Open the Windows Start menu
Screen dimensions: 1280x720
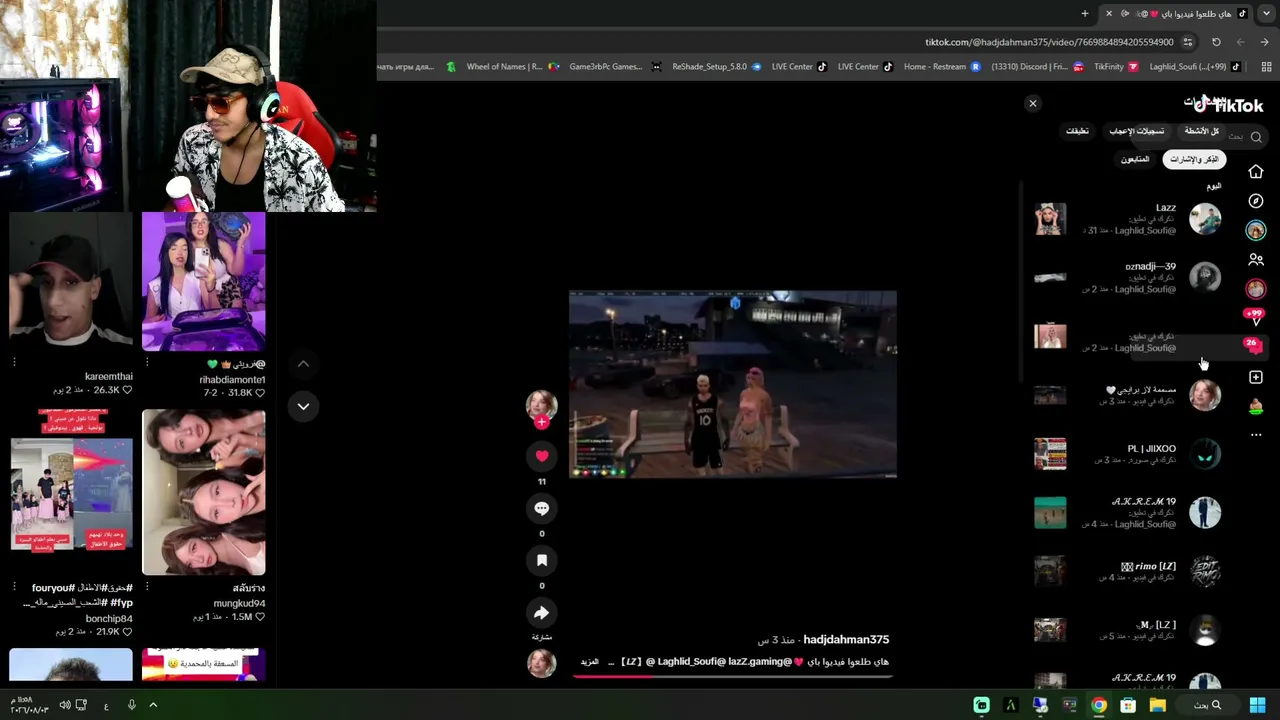(1257, 705)
